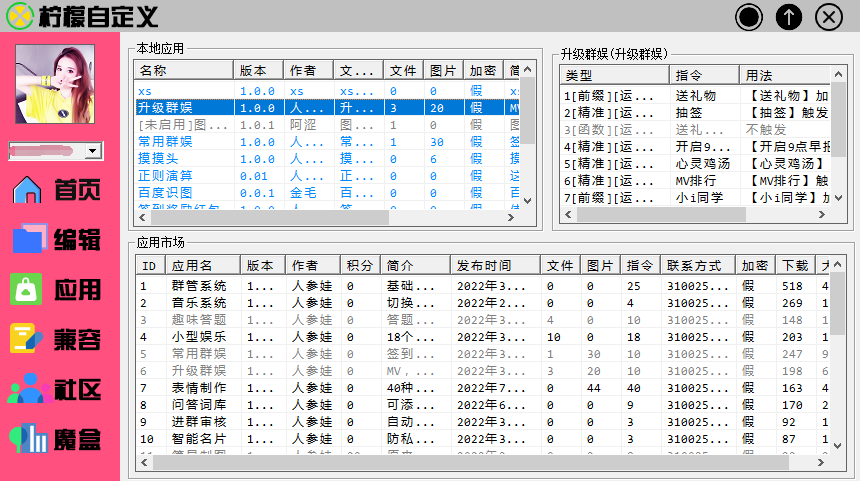Select market app '音乐系统'
The width and height of the screenshot is (860, 481).
tap(483, 303)
